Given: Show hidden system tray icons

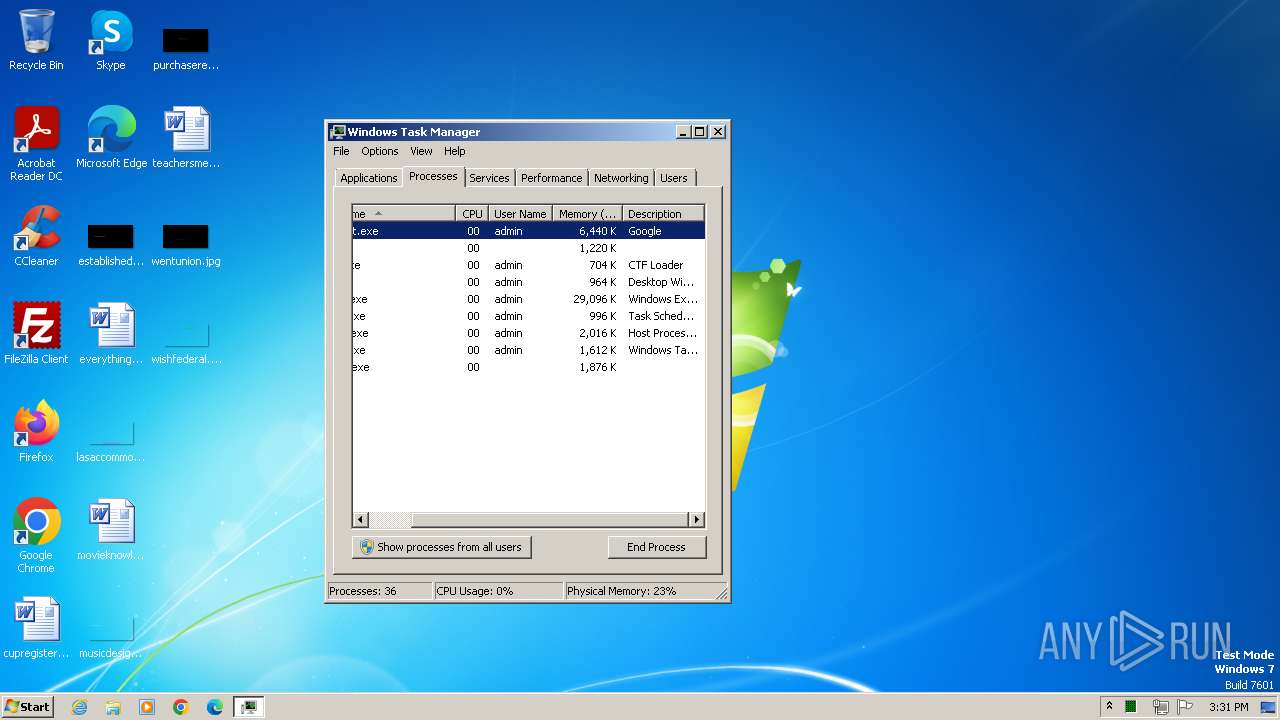Looking at the screenshot, I should [1109, 707].
